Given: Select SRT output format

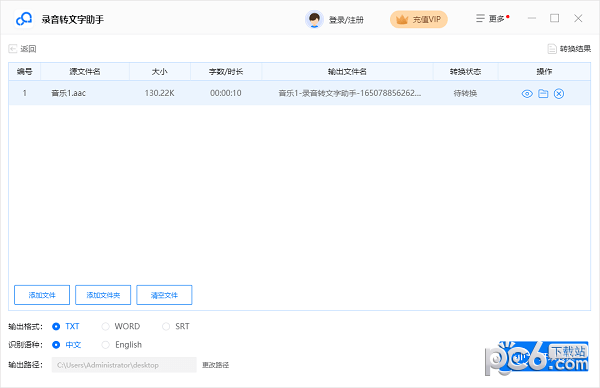Looking at the screenshot, I should pos(176,326).
